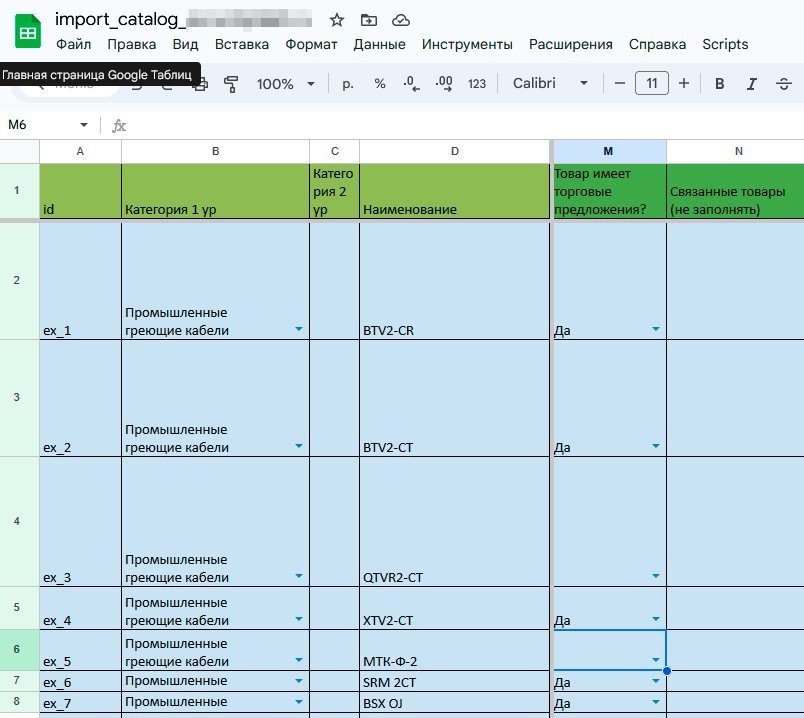
Task: Click the decrease decimal places icon
Action: pyautogui.click(x=411, y=84)
